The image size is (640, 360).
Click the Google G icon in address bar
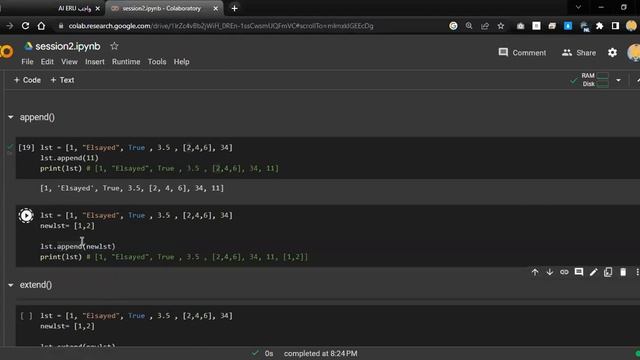pyautogui.click(x=453, y=26)
